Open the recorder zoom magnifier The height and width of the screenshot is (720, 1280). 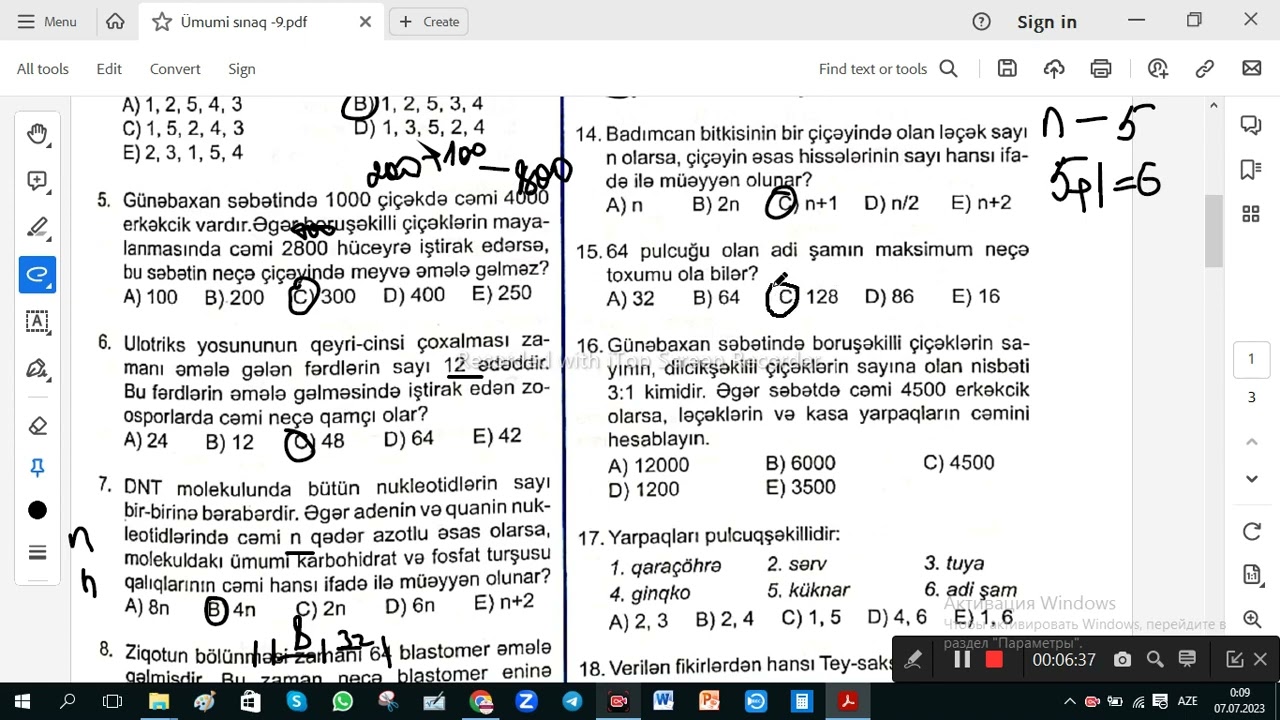1155,659
